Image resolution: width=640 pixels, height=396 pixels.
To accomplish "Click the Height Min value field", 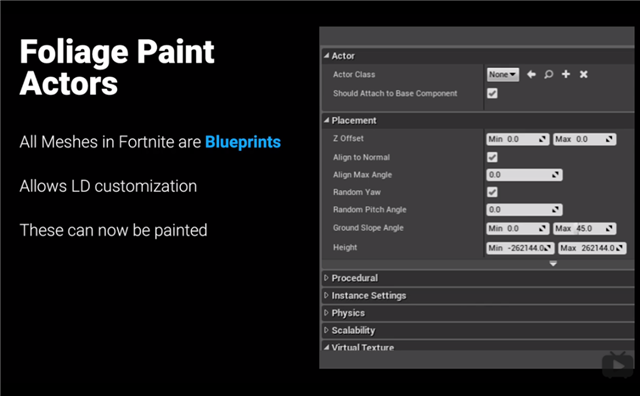I will click(x=520, y=248).
